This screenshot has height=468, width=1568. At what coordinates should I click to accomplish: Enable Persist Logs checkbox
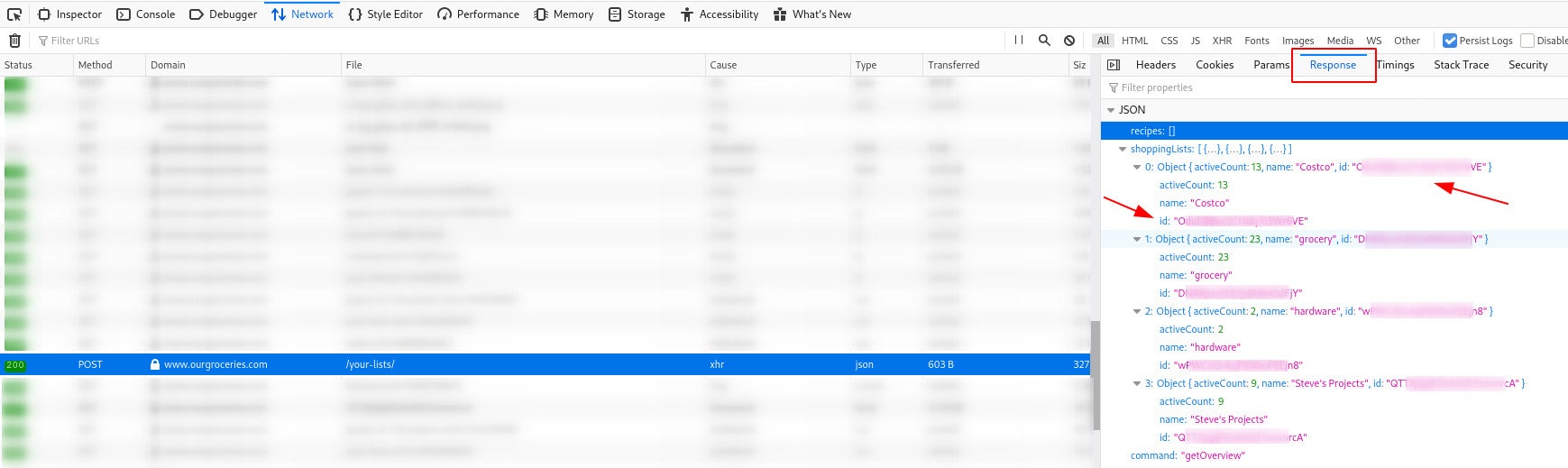pyautogui.click(x=1450, y=41)
